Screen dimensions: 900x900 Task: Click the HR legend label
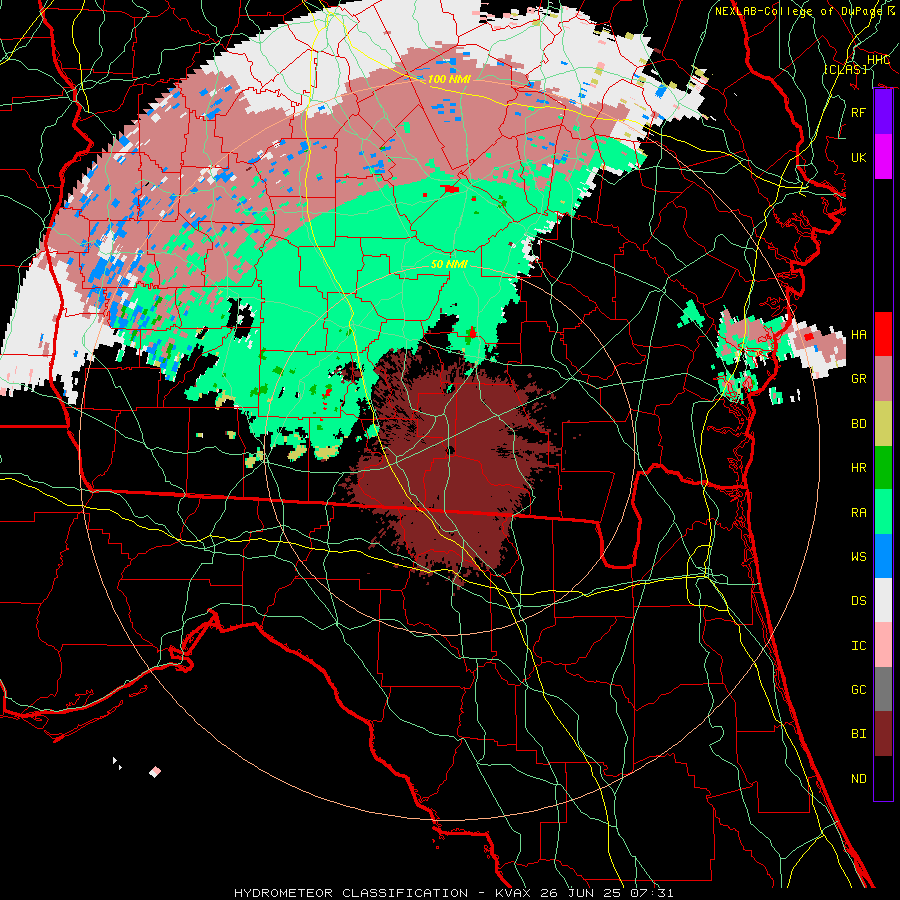[858, 468]
